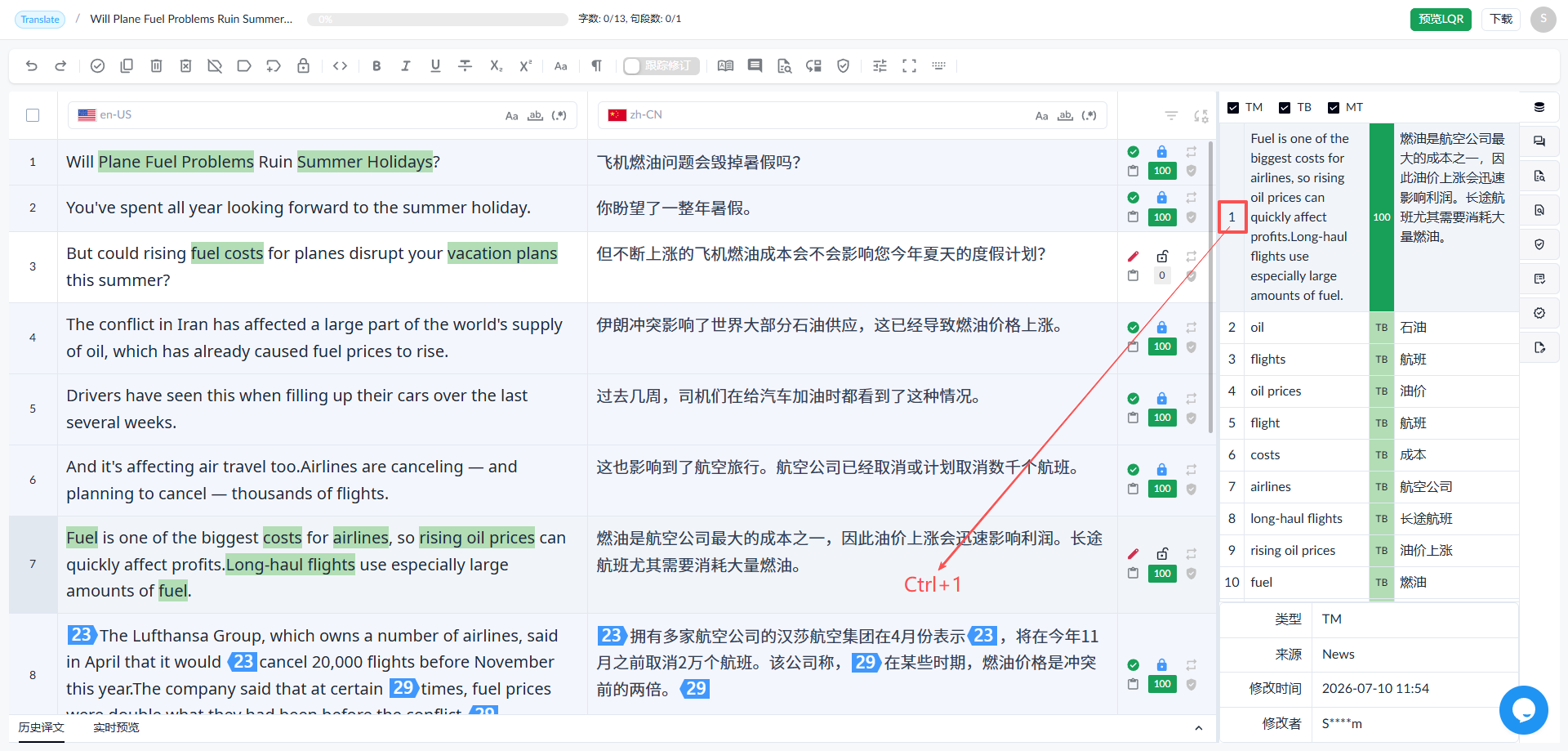Open the chat support bubble

[x=1523, y=709]
